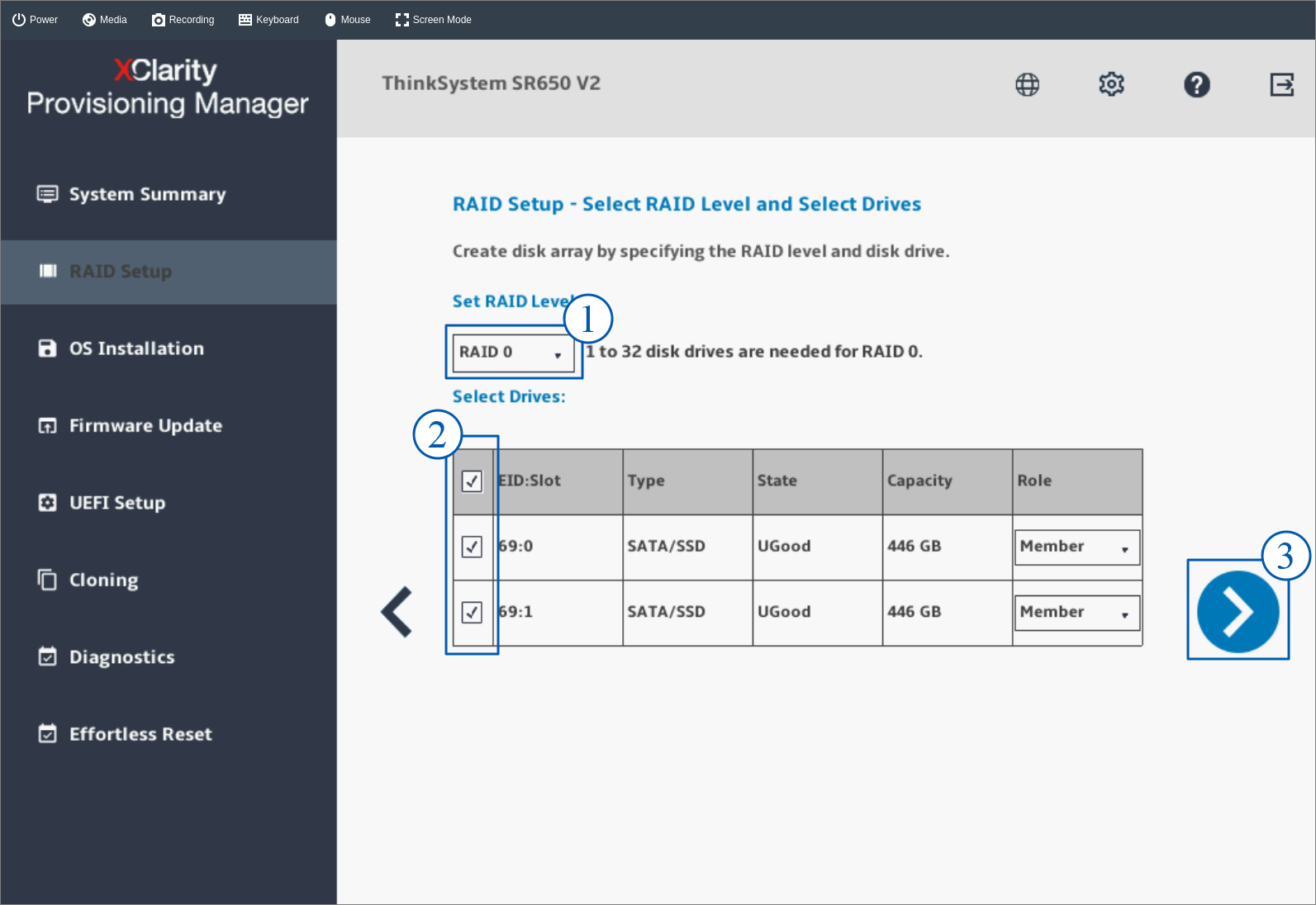
Task: Click the Cloning sidebar icon
Action: [48, 580]
